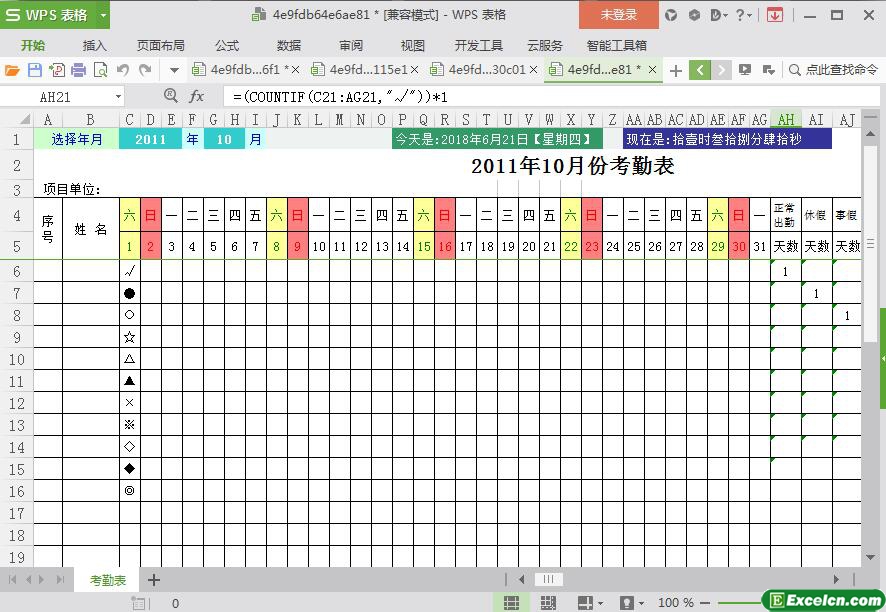Click the WPS 表格 green logo button
886x612 pixels.
click(48, 15)
